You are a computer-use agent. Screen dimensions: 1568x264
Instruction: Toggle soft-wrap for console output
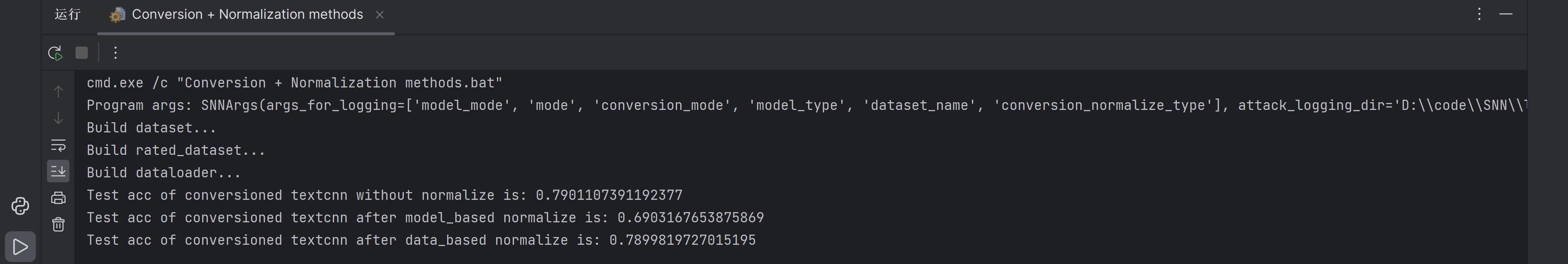pos(58,145)
